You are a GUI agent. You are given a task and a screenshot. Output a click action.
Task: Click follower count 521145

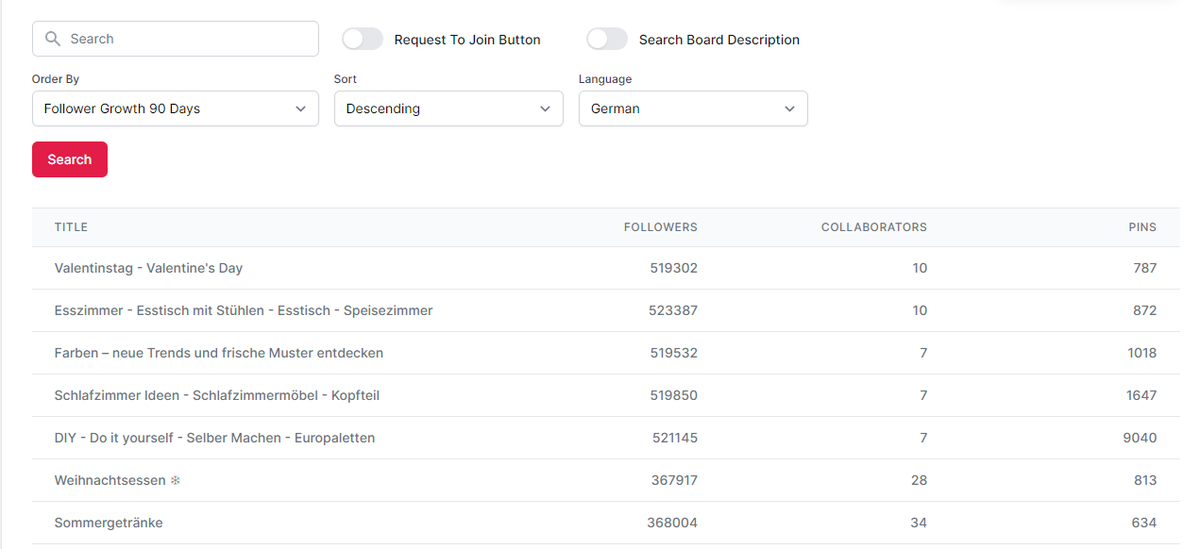click(x=673, y=438)
